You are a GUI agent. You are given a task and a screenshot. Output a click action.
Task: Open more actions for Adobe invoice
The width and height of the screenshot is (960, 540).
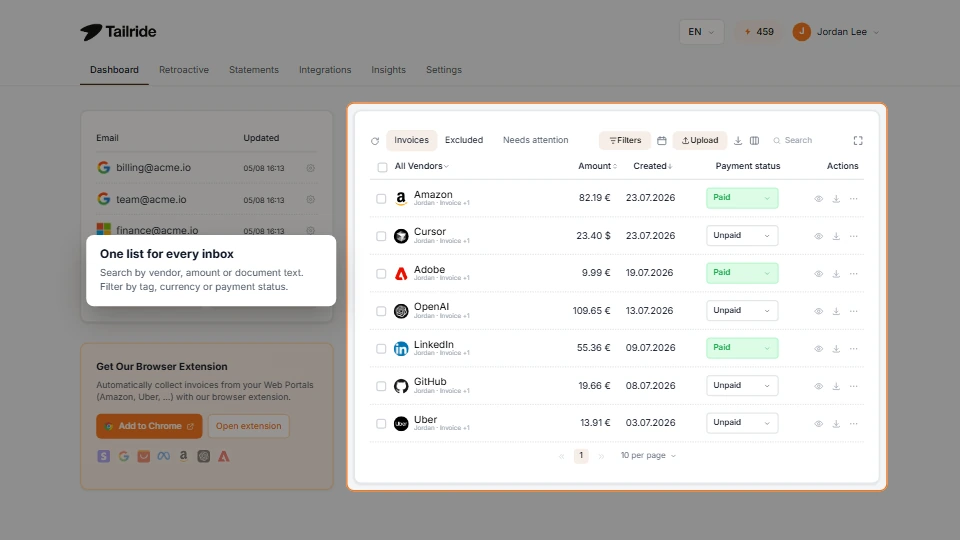coord(853,274)
